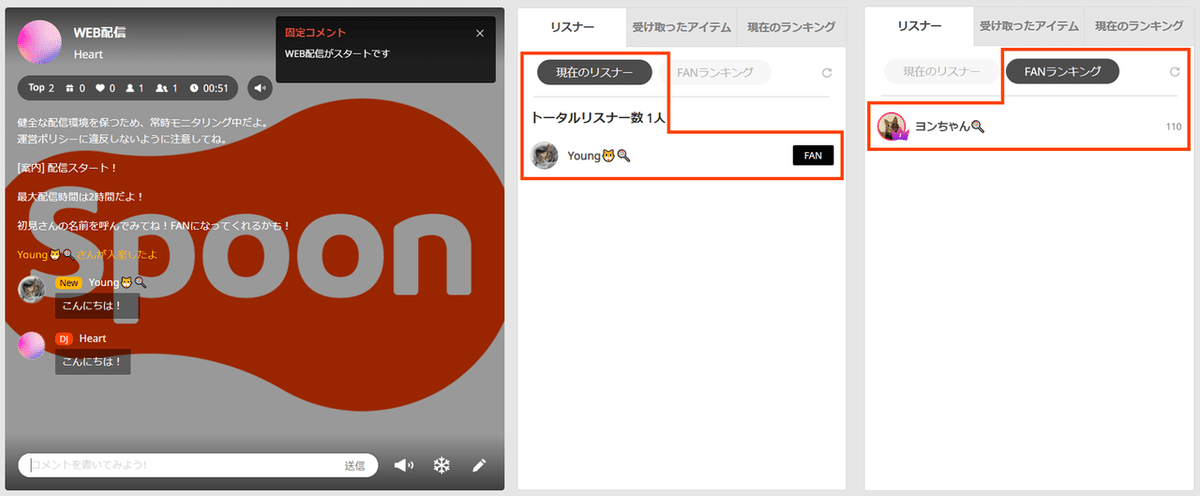This screenshot has height=496, width=1200.
Task: Click the DJ profile avatar beside WEB配信 title
Action: [38, 41]
